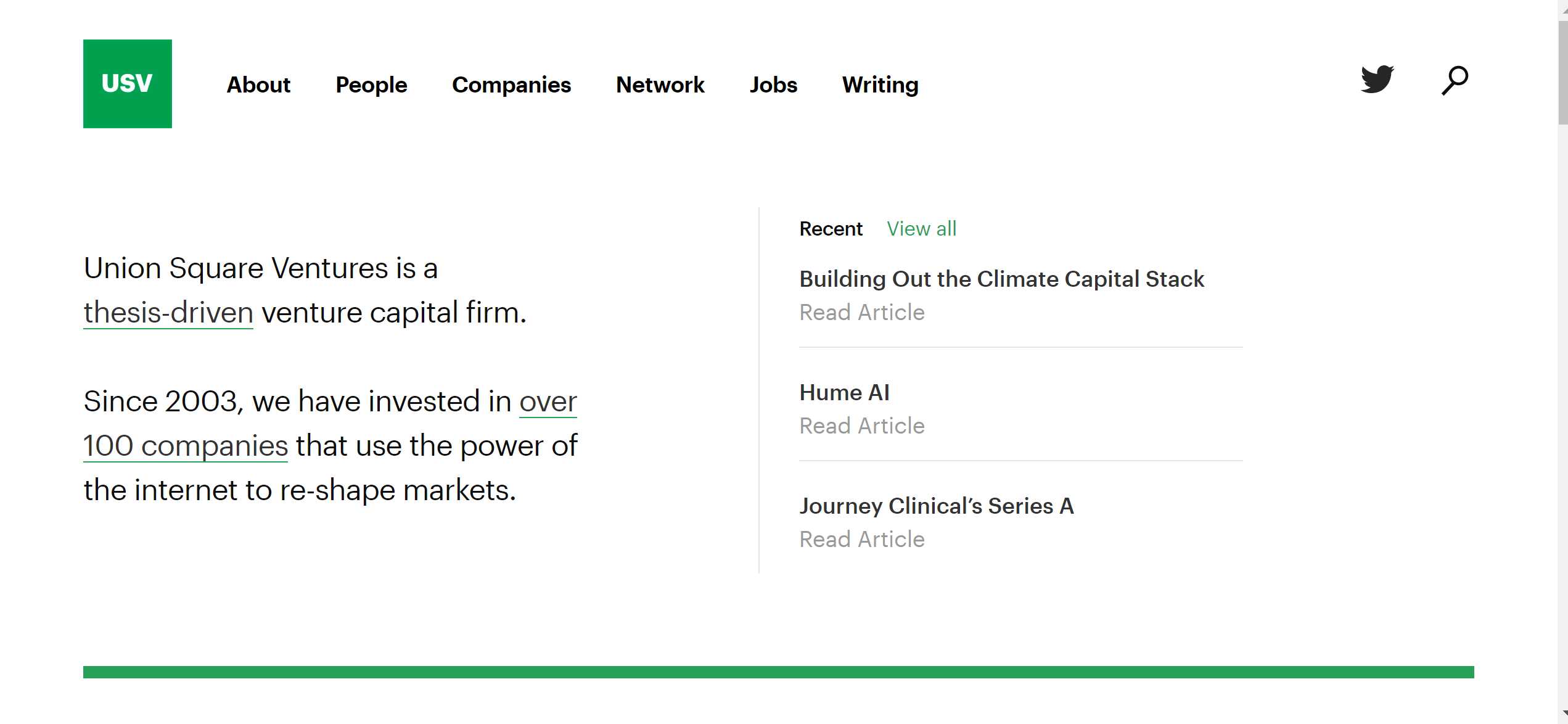
Task: Click the page's vertical scrollbar thumb
Action: 1563,73
